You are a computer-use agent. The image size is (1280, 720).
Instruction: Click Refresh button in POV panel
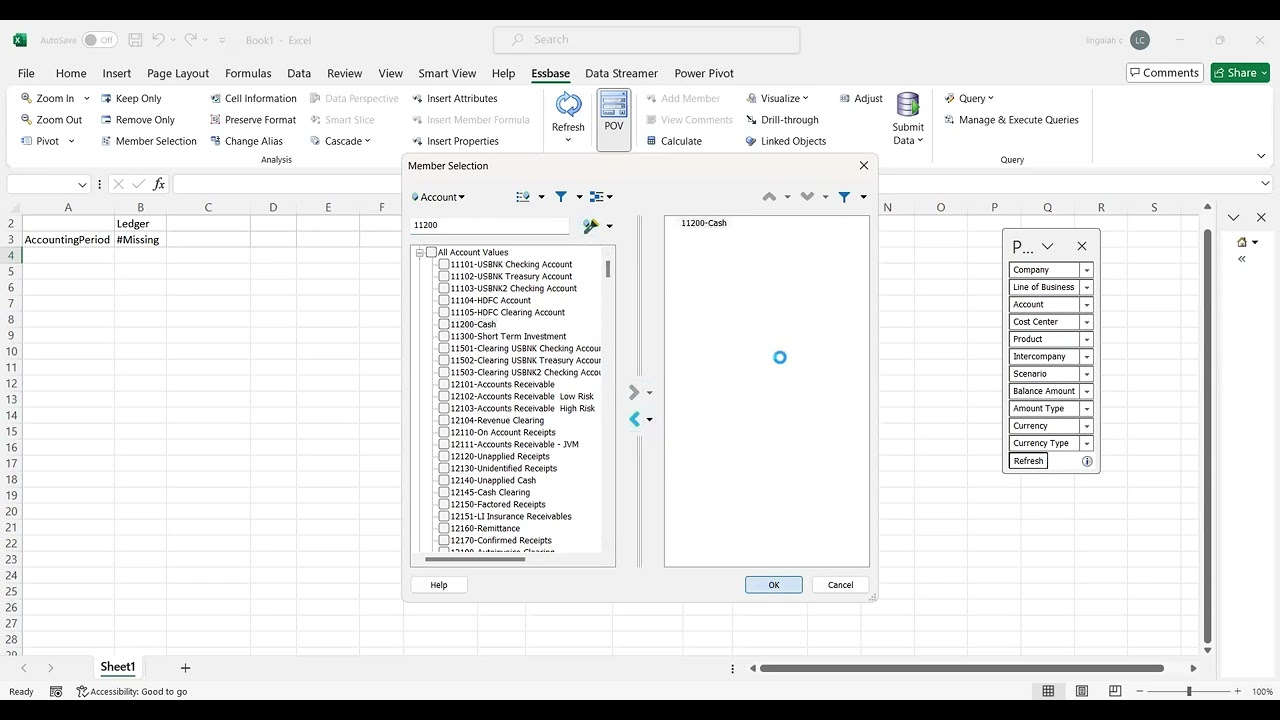tap(1028, 461)
